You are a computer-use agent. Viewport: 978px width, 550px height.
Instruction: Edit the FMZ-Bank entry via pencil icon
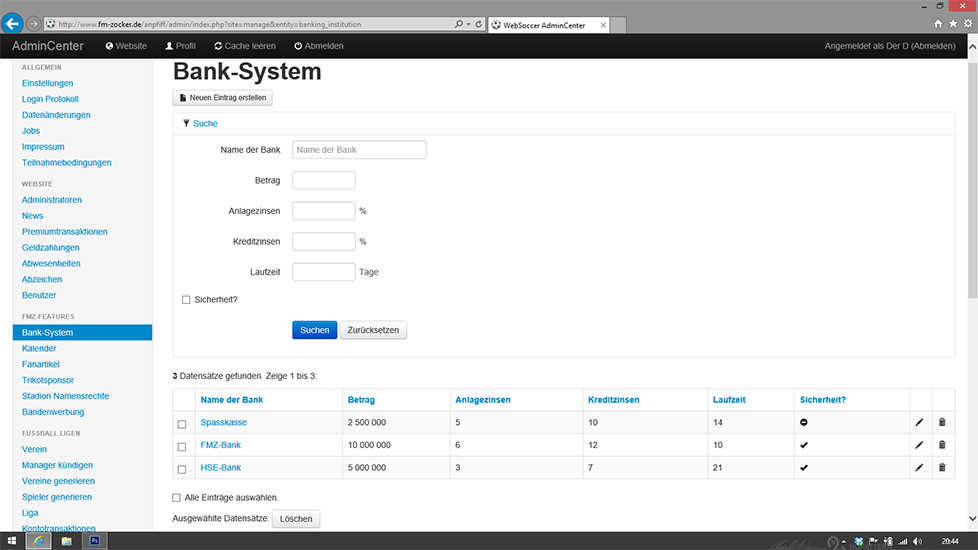click(x=919, y=445)
